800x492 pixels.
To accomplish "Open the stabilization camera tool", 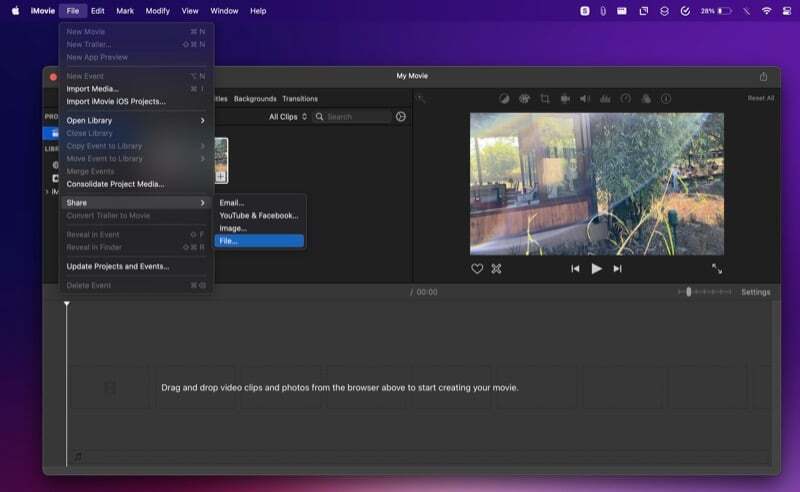I will [565, 99].
